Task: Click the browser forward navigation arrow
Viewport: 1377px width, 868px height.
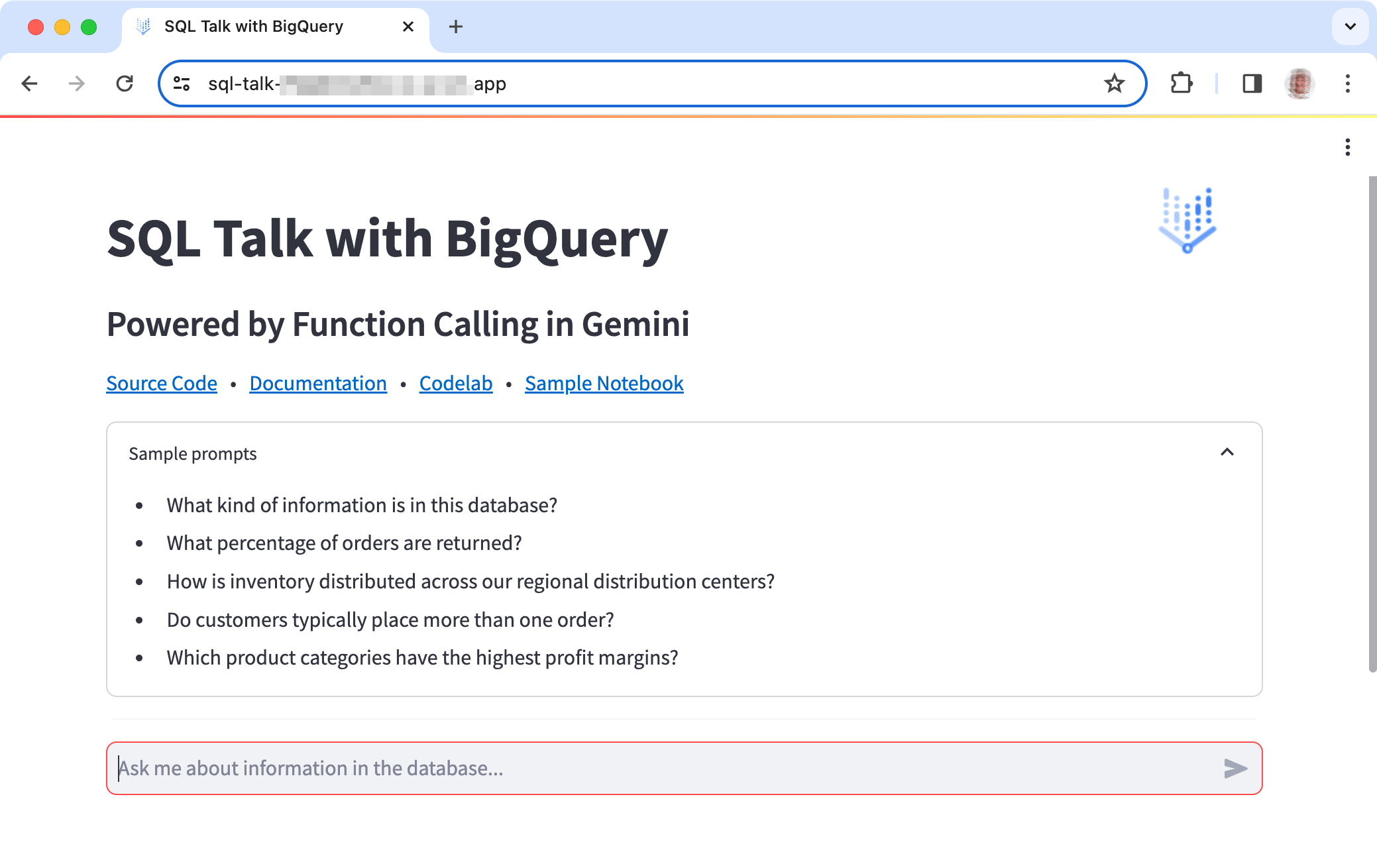Action: tap(76, 83)
